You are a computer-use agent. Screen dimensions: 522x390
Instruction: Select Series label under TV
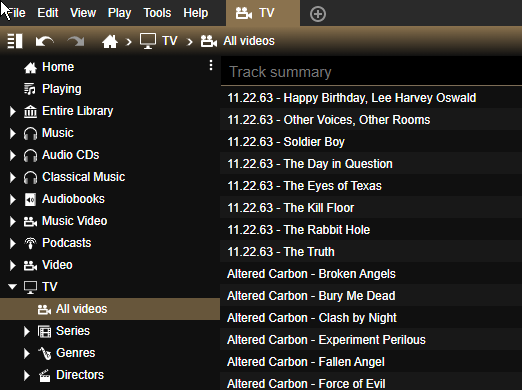[73, 331]
